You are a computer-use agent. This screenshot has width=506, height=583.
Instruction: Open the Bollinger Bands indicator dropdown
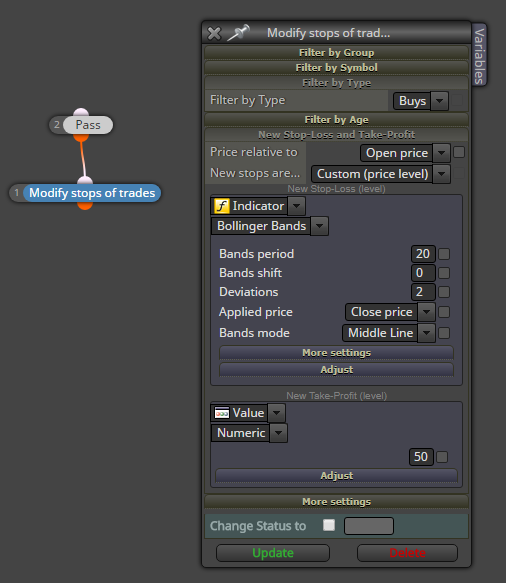click(270, 226)
